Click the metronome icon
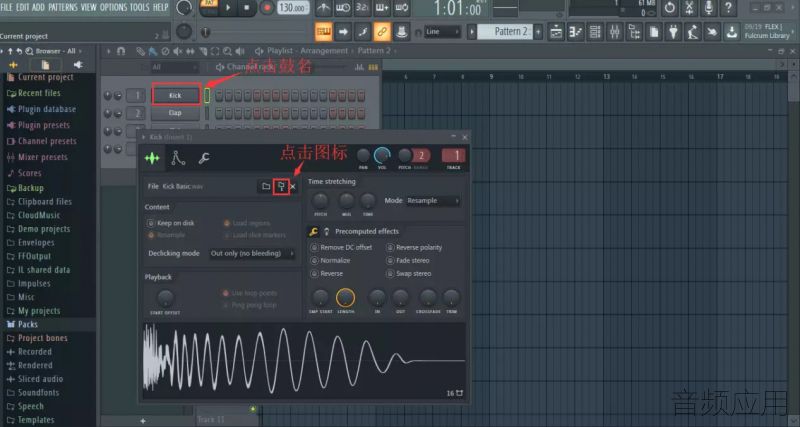The image size is (800, 427). click(x=323, y=8)
